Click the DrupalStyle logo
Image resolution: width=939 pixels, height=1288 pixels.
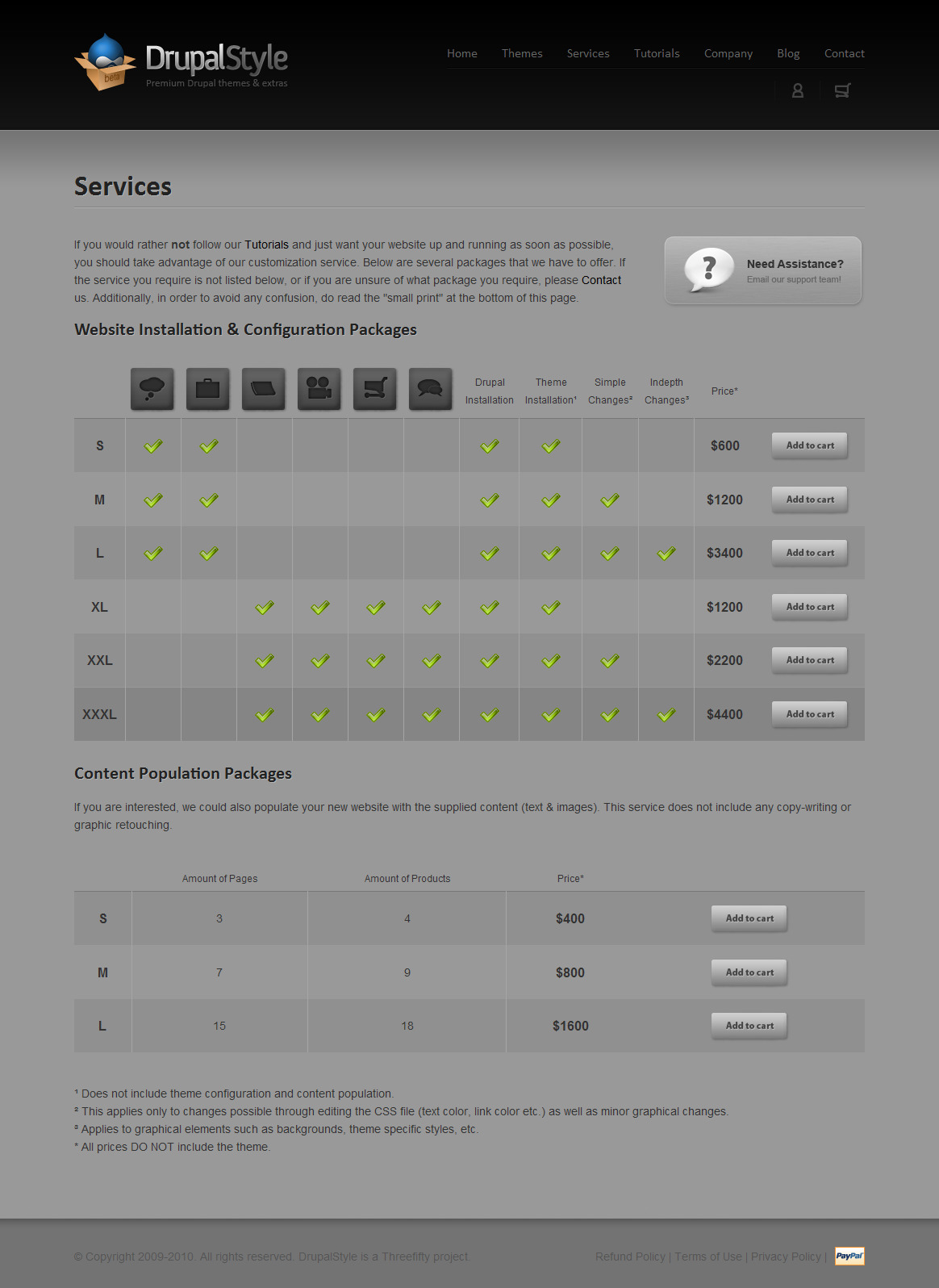click(182, 62)
